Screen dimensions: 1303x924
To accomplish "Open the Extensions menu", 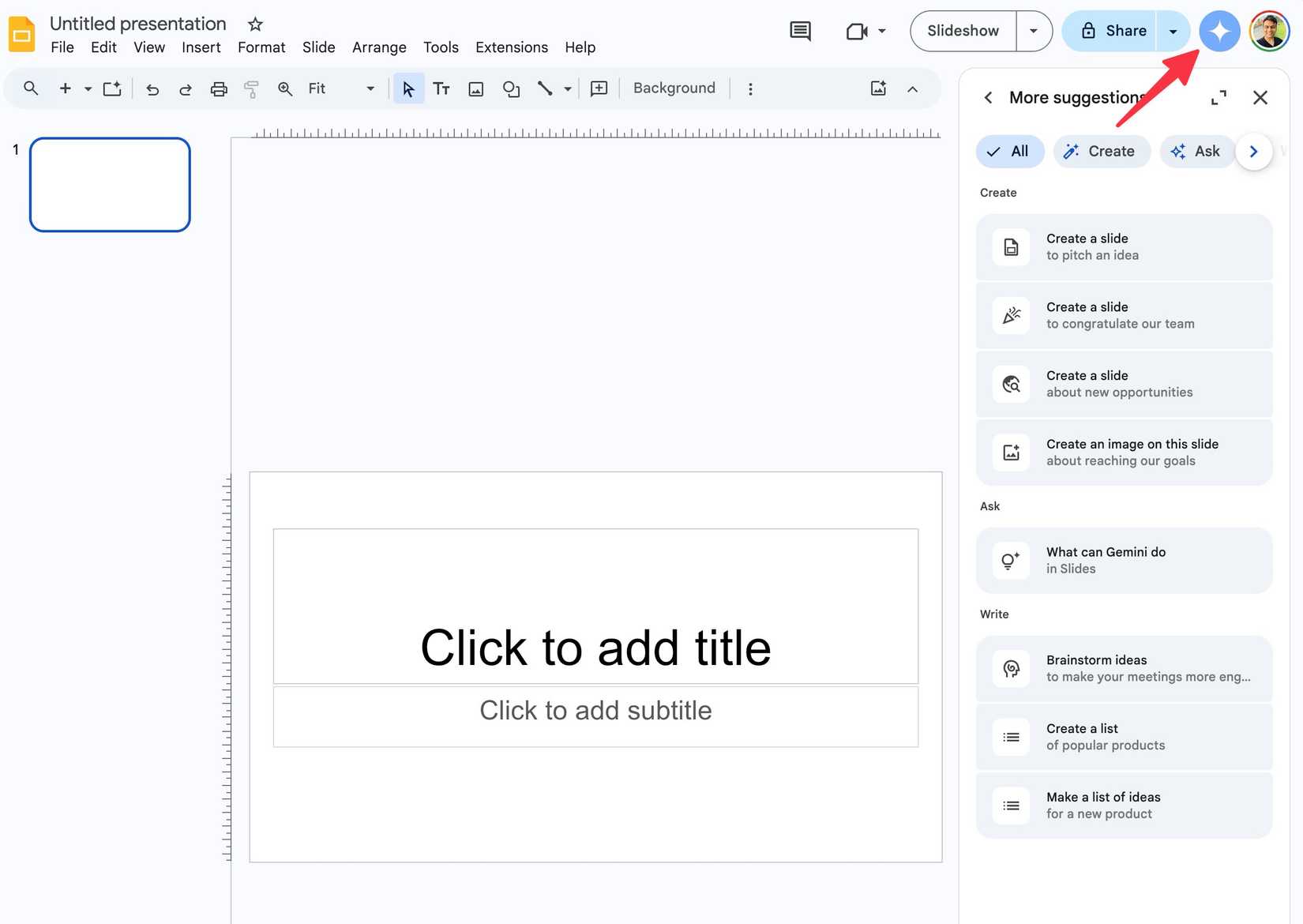I will click(x=511, y=47).
